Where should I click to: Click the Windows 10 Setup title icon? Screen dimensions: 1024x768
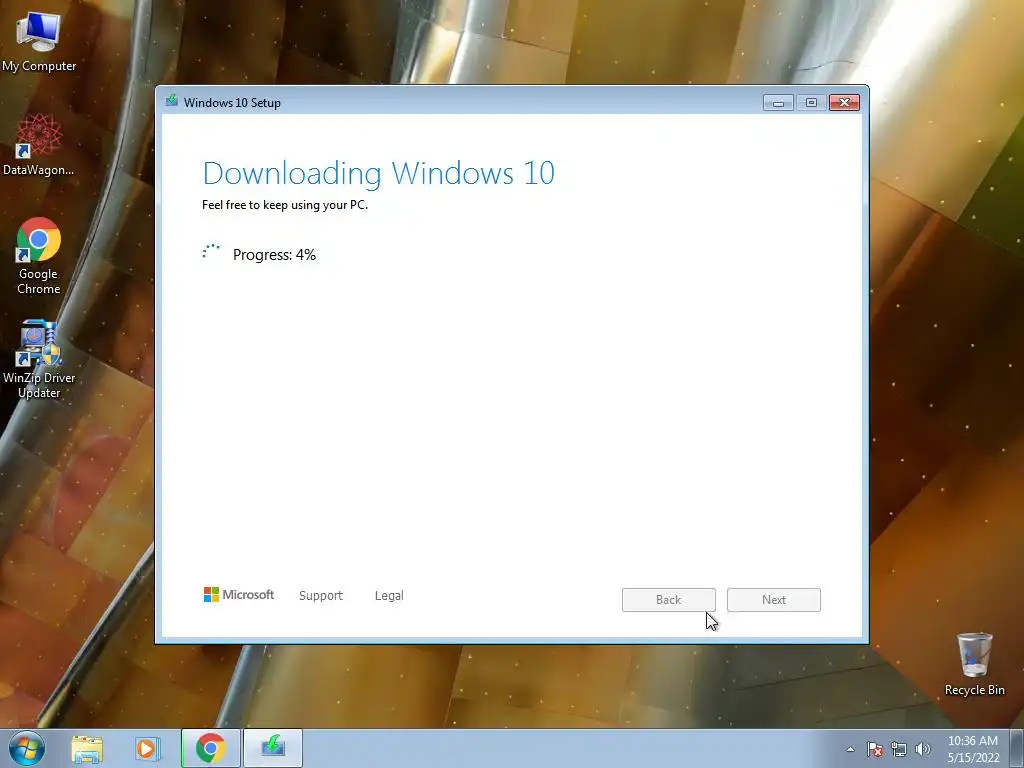coord(172,101)
